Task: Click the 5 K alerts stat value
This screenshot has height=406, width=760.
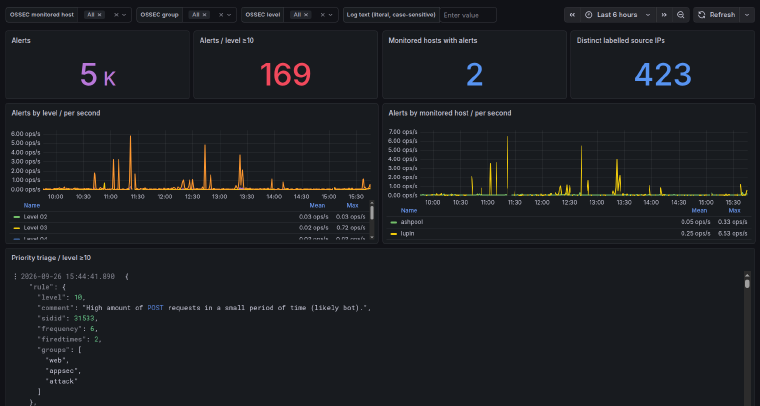Action: click(x=97, y=75)
